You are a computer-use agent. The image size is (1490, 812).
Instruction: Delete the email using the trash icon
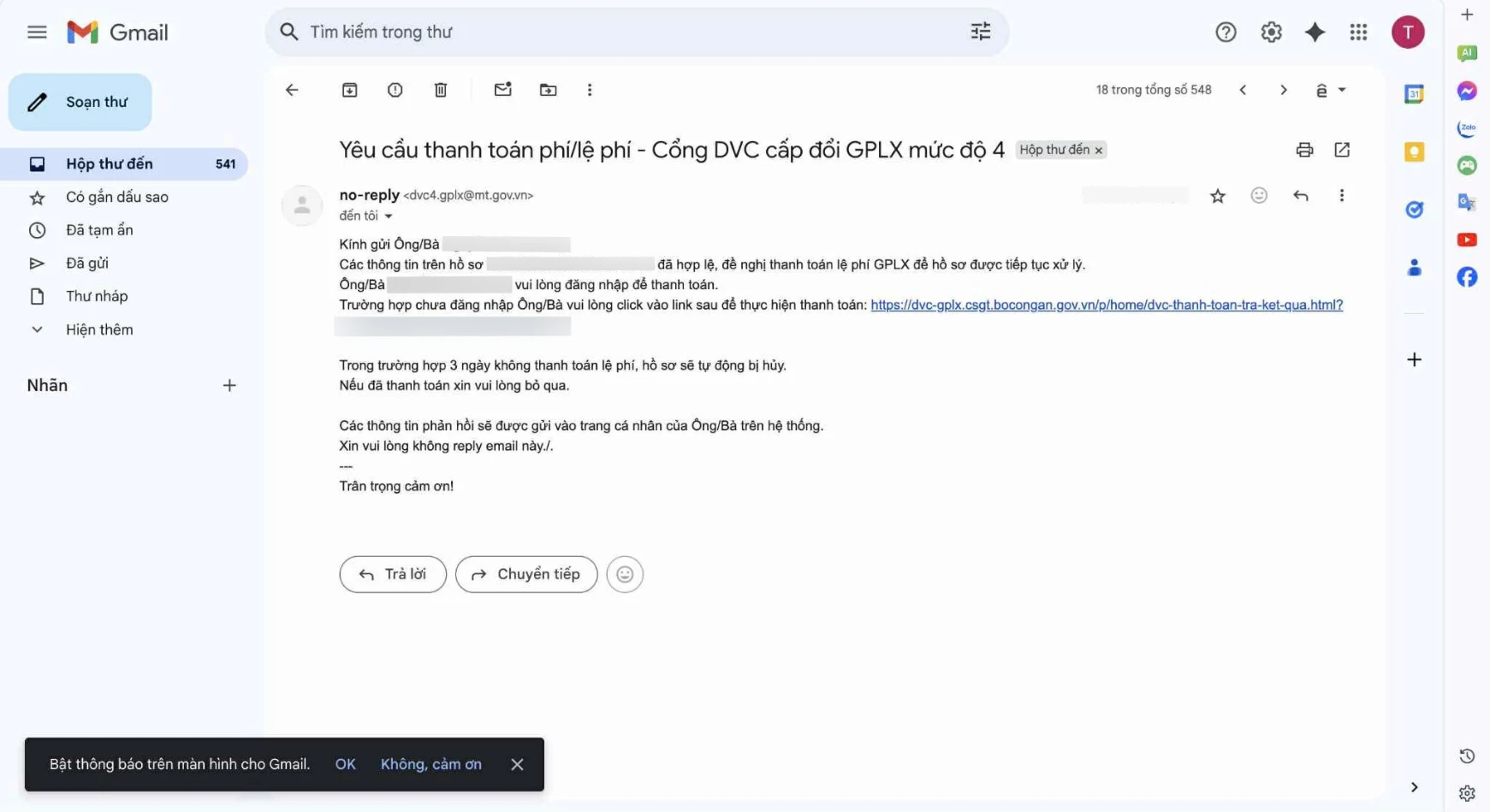tap(441, 90)
